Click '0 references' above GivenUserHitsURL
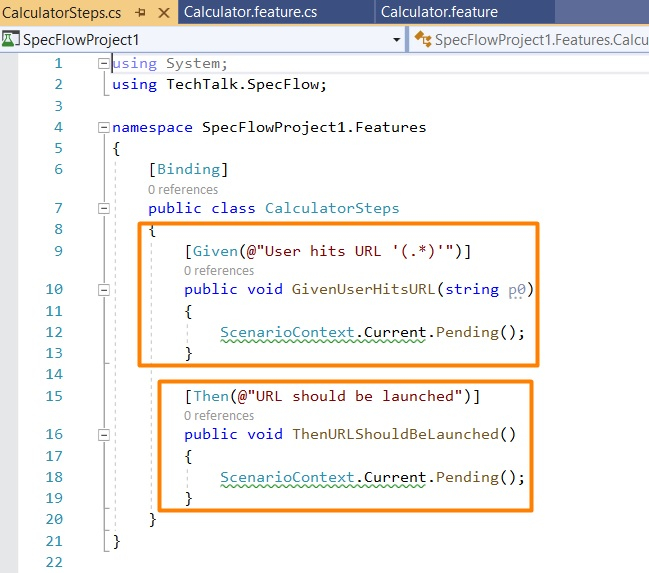 click(219, 270)
